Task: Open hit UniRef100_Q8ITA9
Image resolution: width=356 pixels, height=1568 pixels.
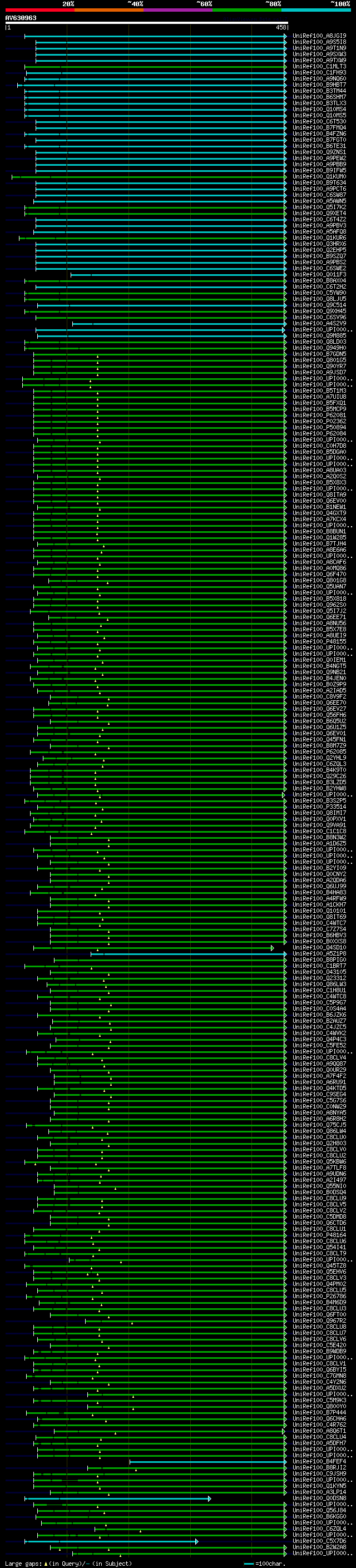Action: tap(319, 495)
